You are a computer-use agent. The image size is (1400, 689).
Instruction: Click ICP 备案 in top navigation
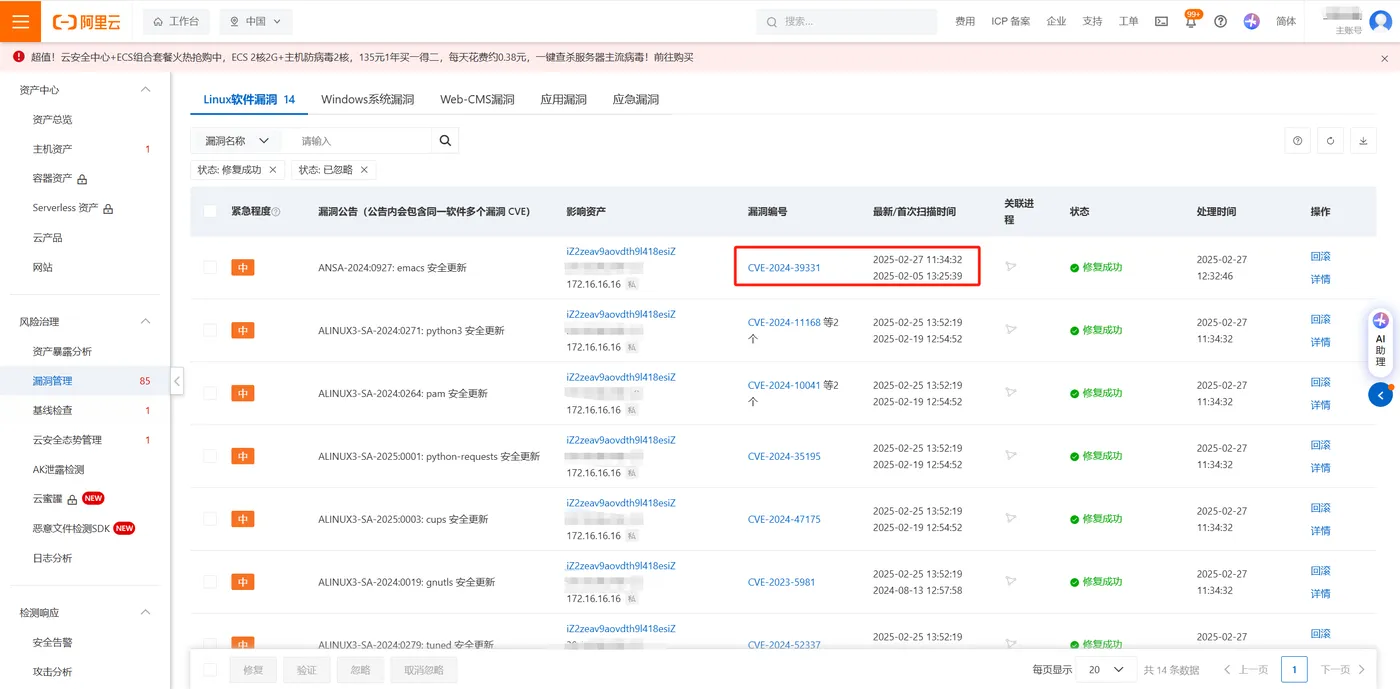[x=1010, y=21]
